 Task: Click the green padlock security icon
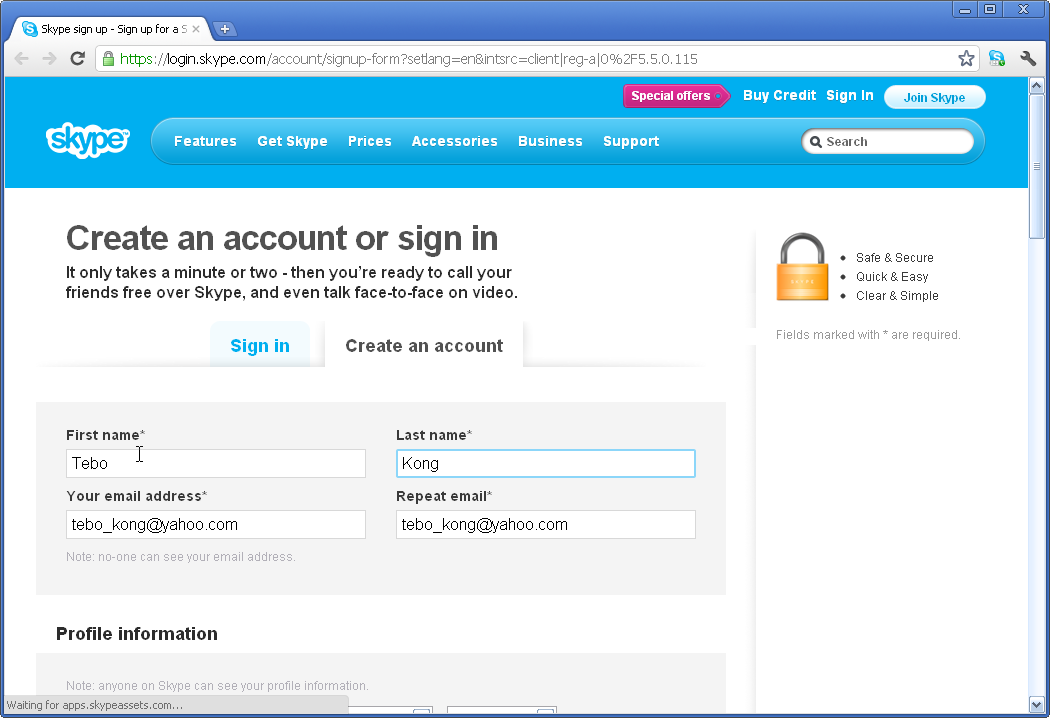click(x=108, y=59)
